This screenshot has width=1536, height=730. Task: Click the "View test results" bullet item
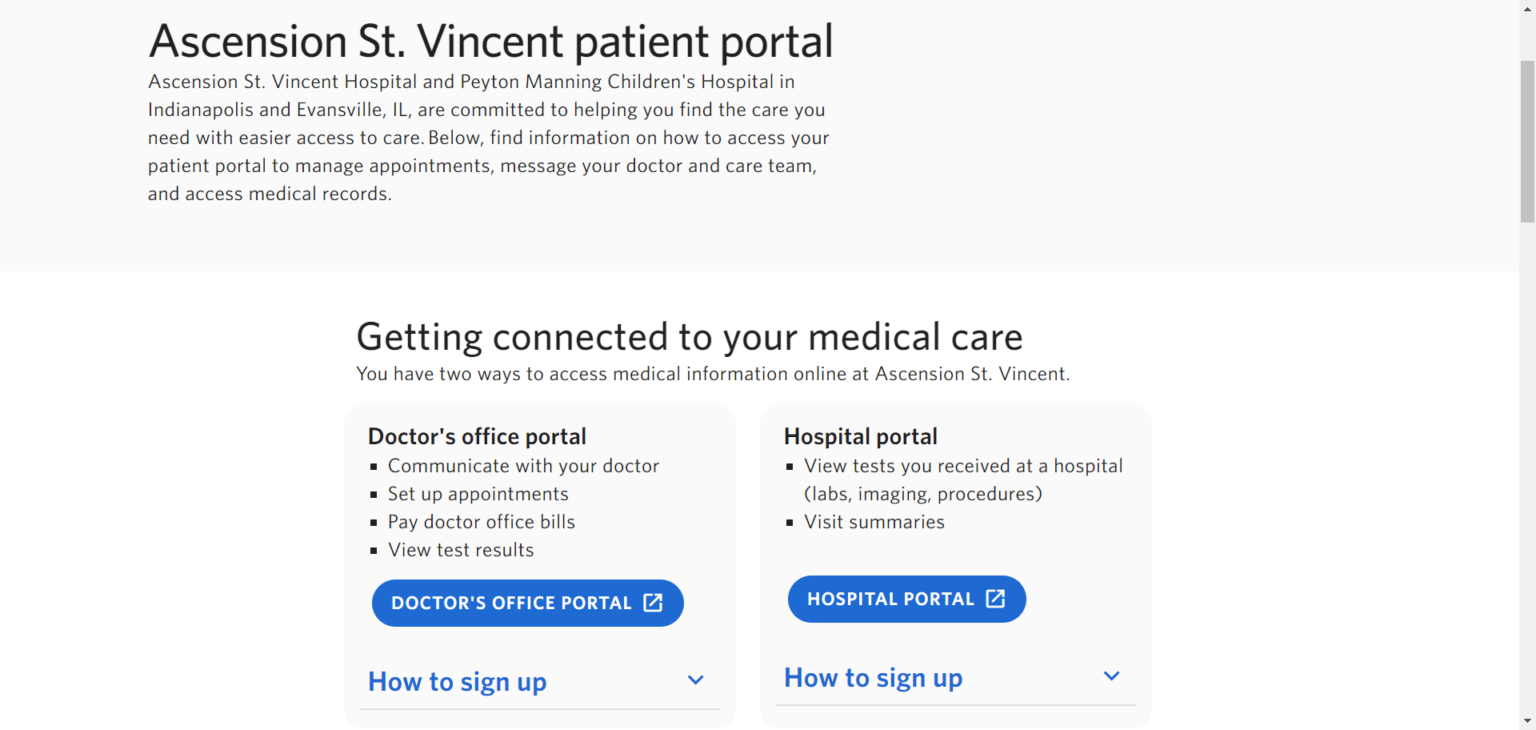pos(461,550)
